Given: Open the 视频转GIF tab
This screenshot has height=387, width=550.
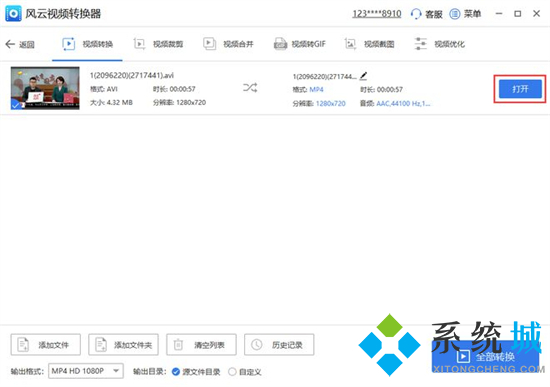Looking at the screenshot, I should pyautogui.click(x=299, y=44).
